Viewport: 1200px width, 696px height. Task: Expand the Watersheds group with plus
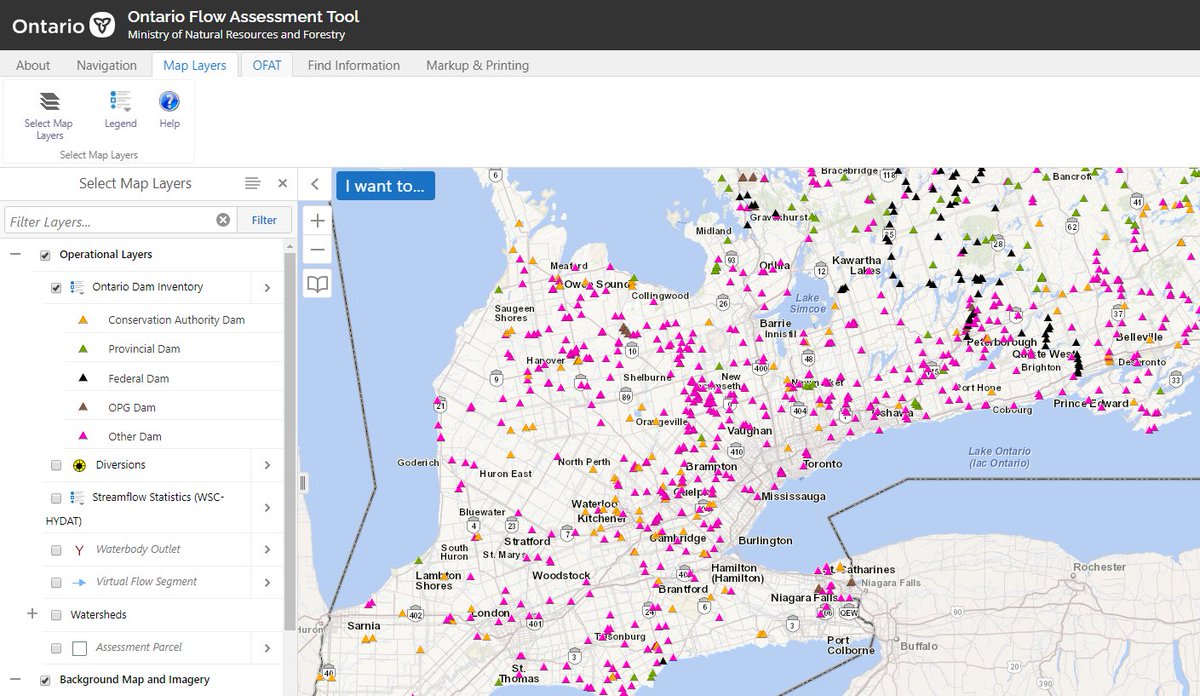[x=31, y=614]
